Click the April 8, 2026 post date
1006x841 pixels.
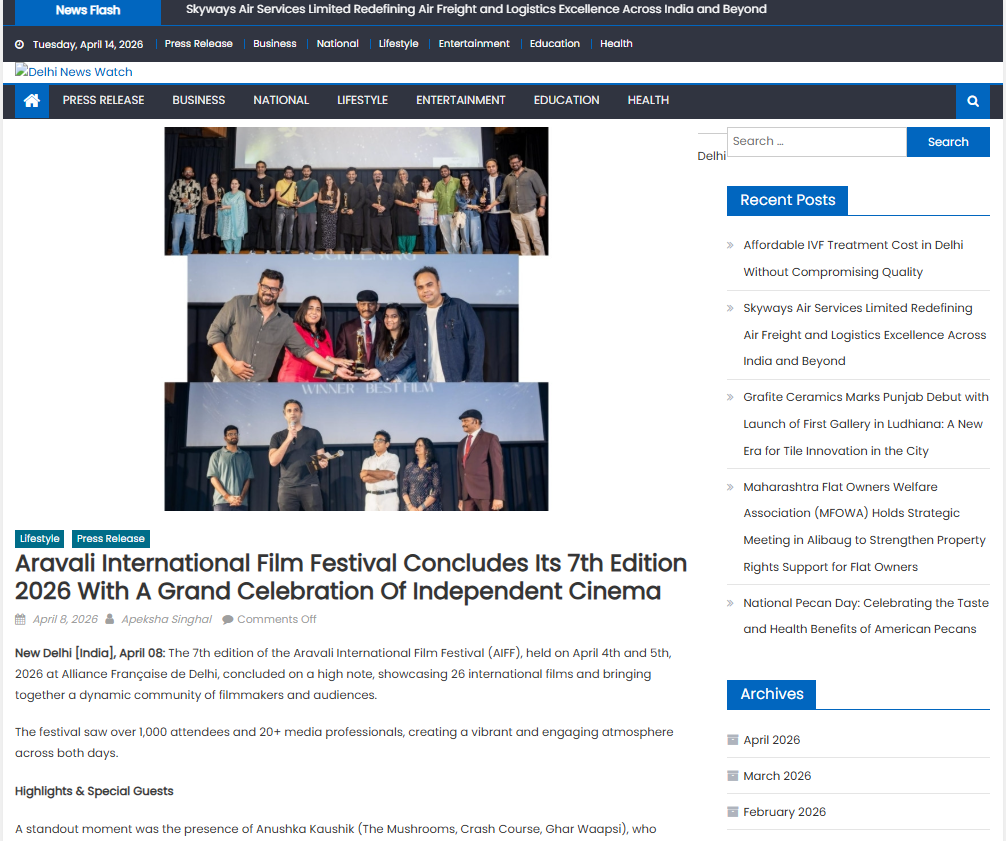[65, 620]
